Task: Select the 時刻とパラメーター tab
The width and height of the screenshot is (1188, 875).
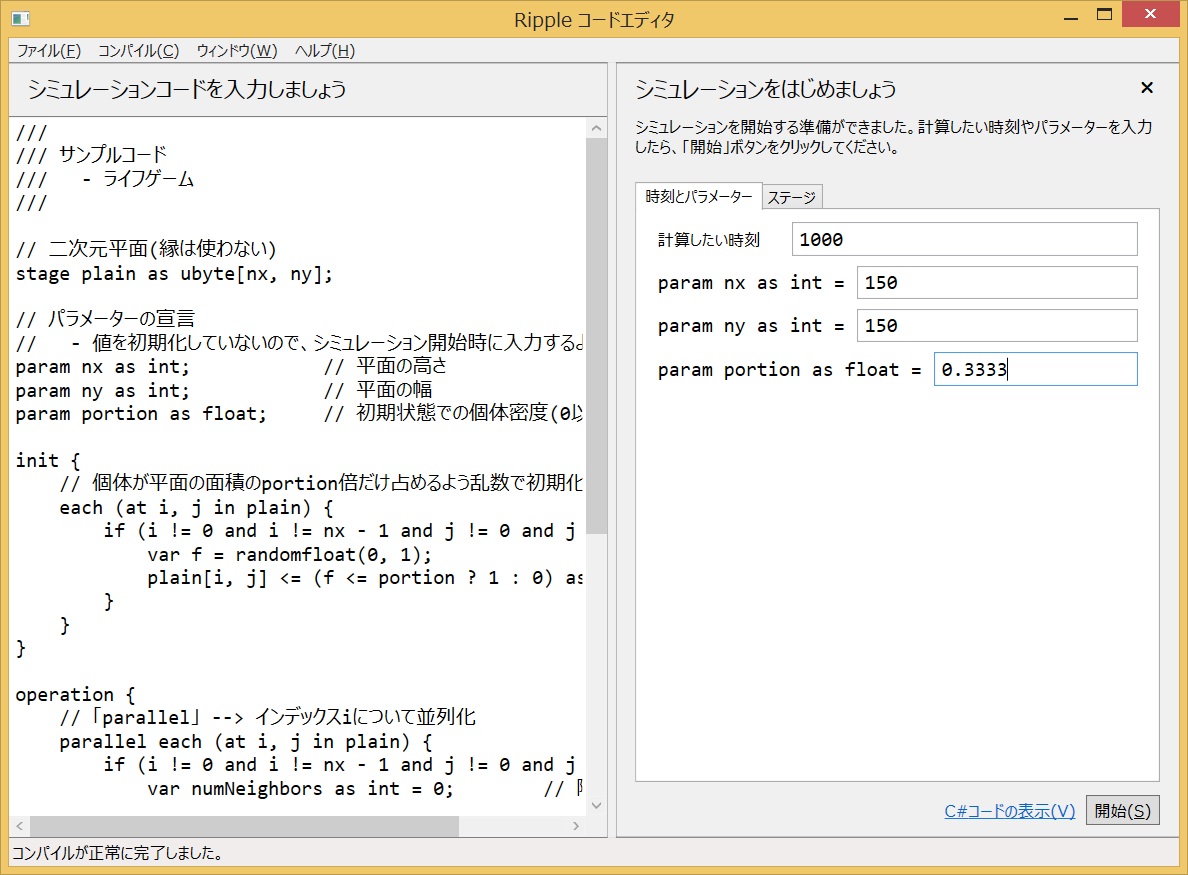Action: point(699,196)
